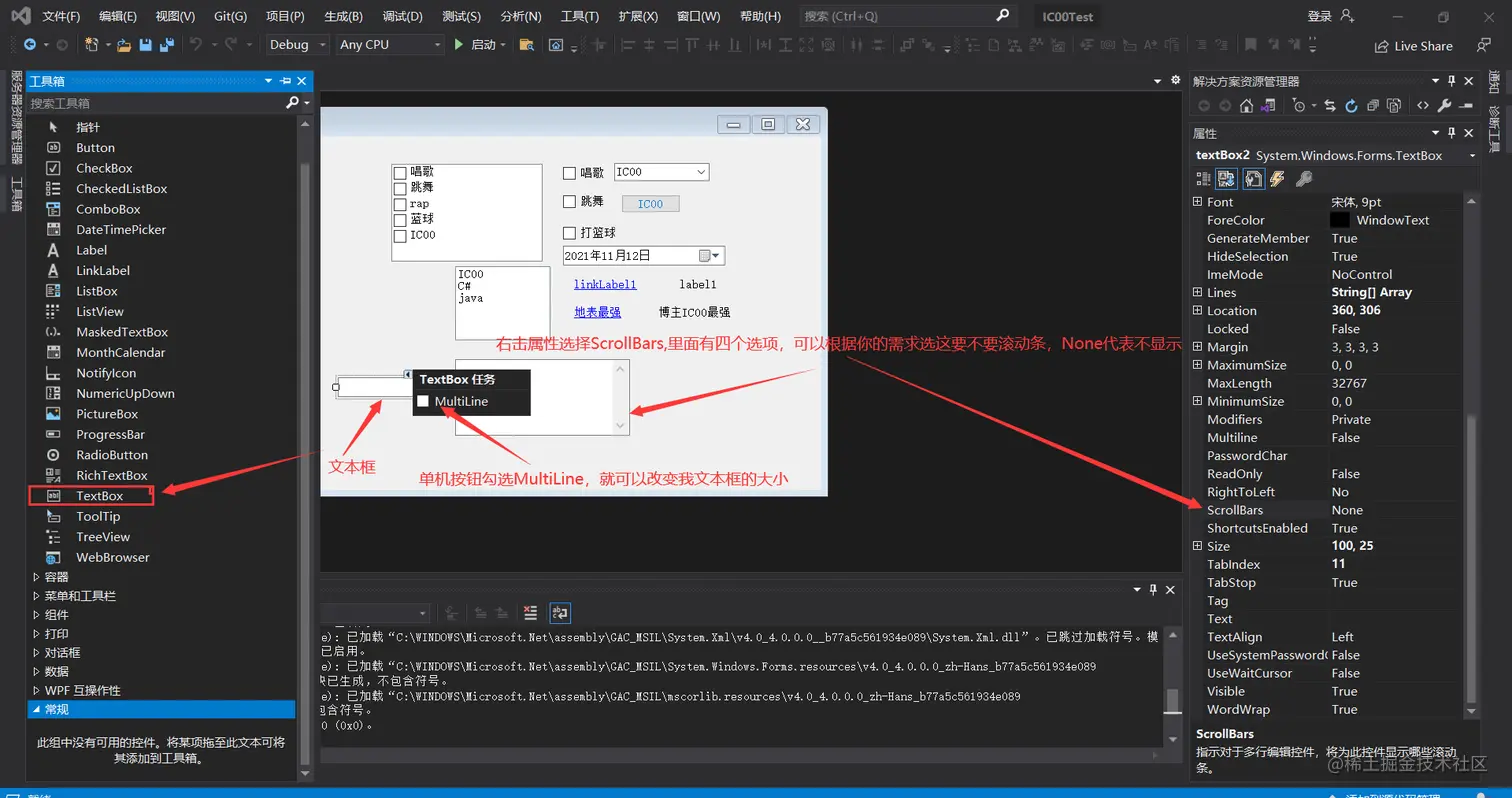Click the Properties panel vertical scrollbar
Screen dimensions: 1512x798
1471,560
